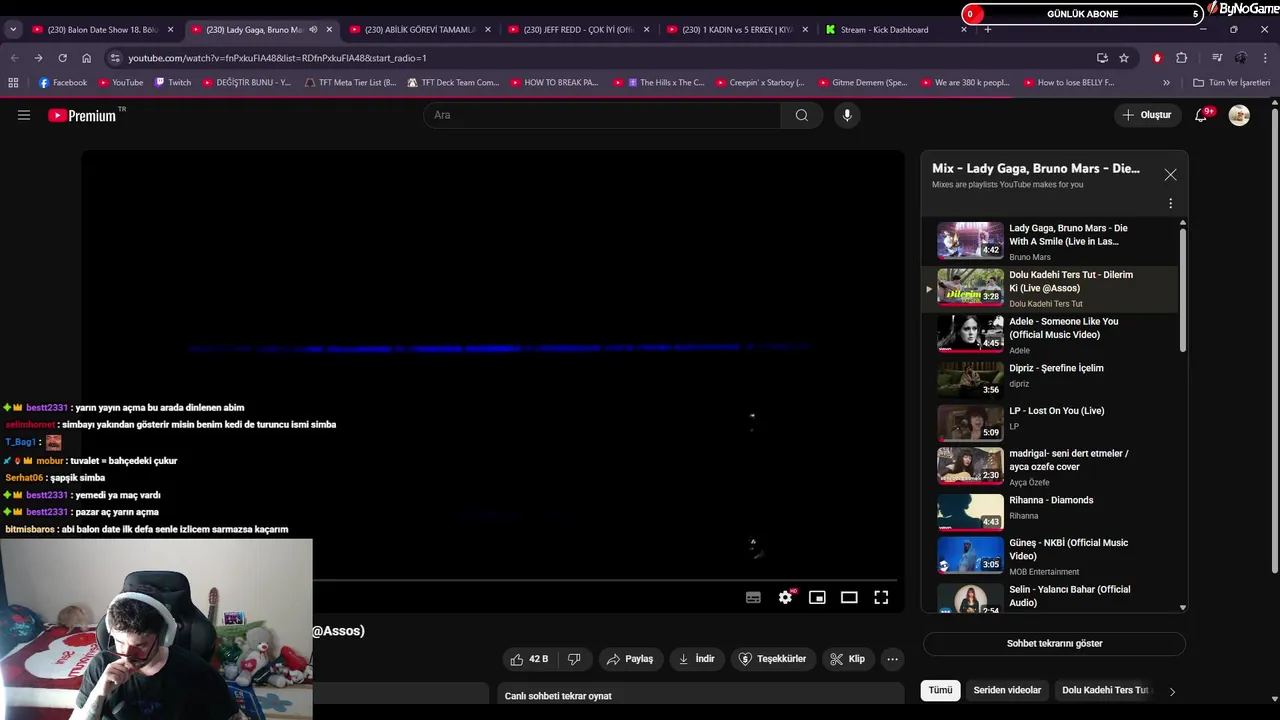Switch to JEFF REDD tab

(x=578, y=30)
